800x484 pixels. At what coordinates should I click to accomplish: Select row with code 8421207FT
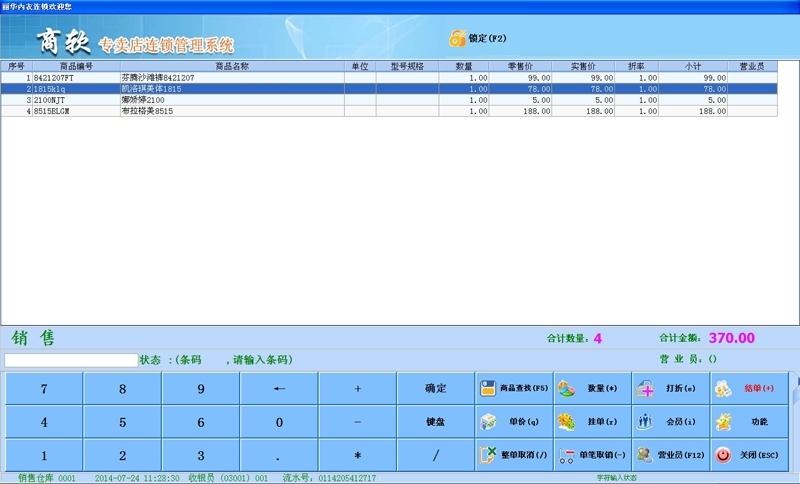(389, 78)
